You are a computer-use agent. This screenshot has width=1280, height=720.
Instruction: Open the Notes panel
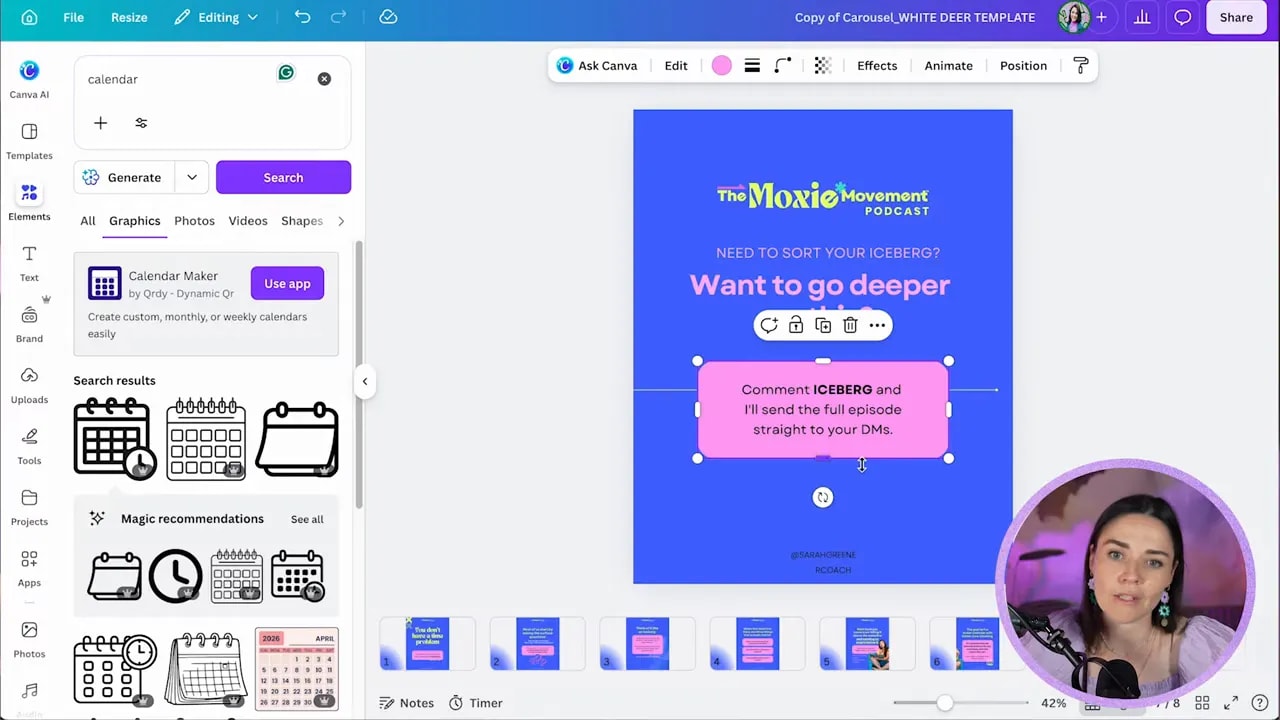coord(407,703)
